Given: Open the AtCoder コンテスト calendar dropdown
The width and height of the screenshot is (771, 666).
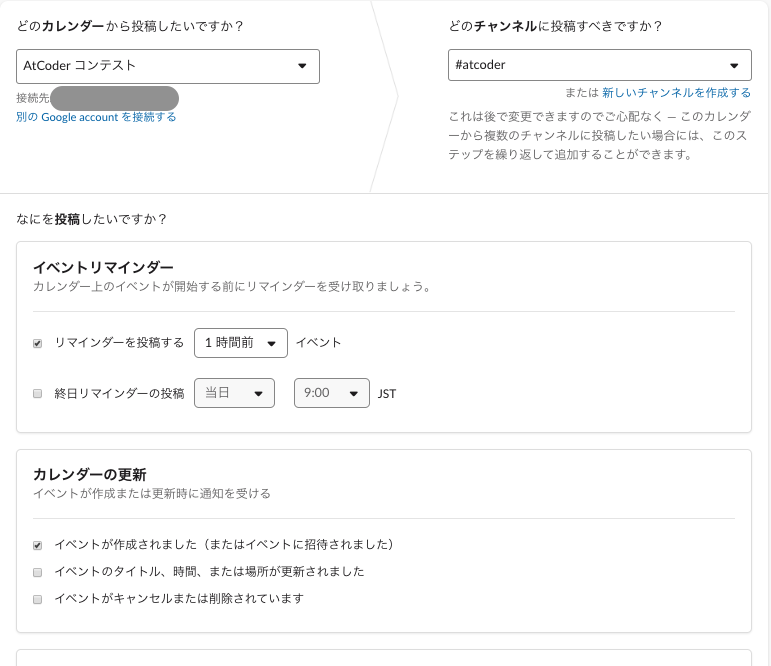Looking at the screenshot, I should (x=168, y=66).
